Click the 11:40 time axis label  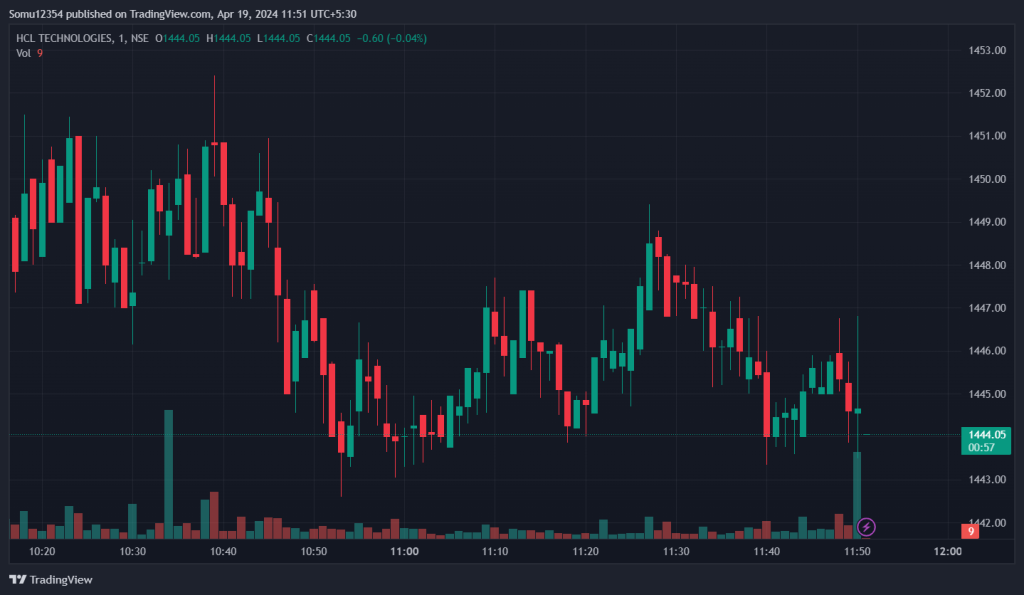pos(767,551)
